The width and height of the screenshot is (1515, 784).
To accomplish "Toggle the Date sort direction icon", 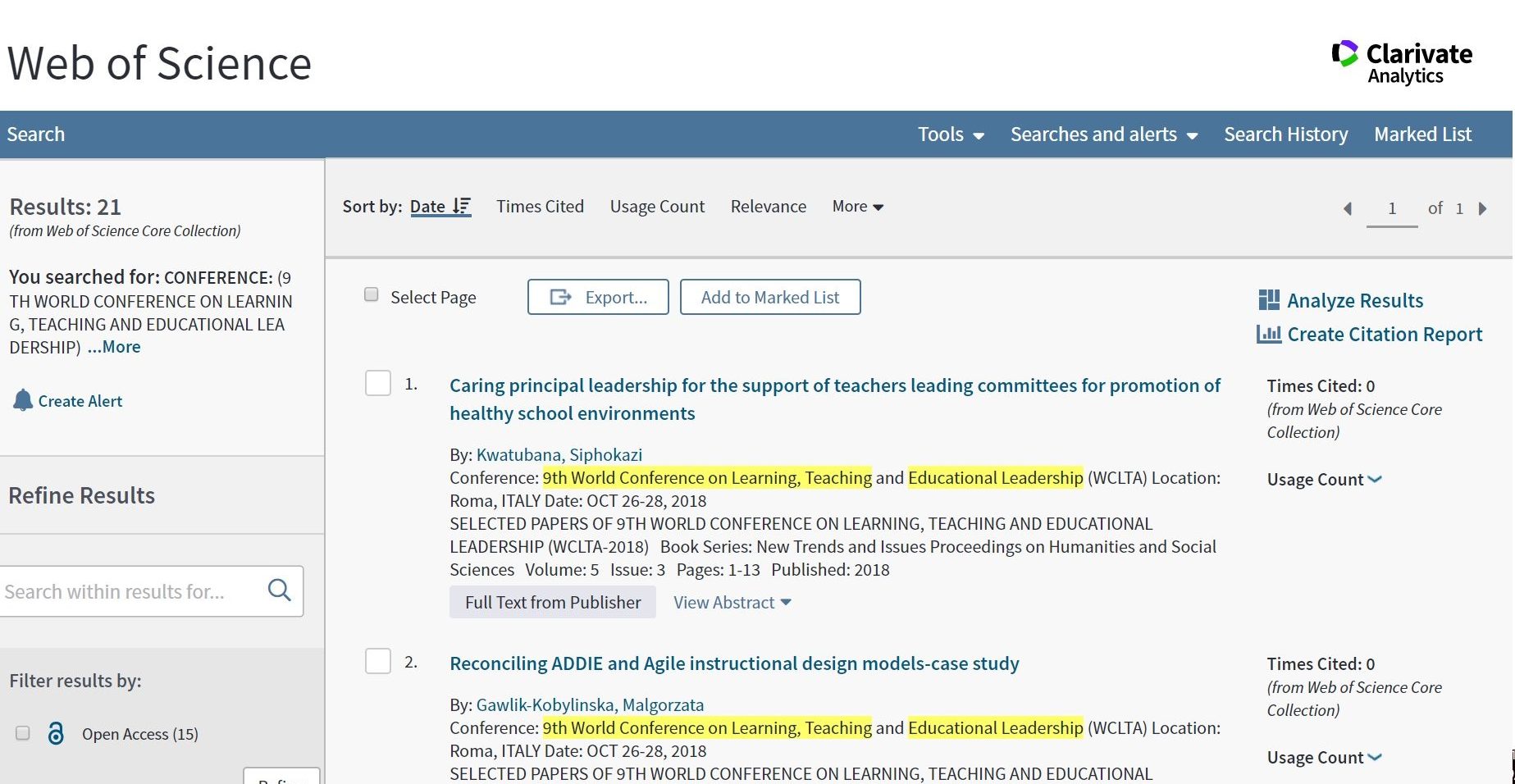I will tap(462, 206).
